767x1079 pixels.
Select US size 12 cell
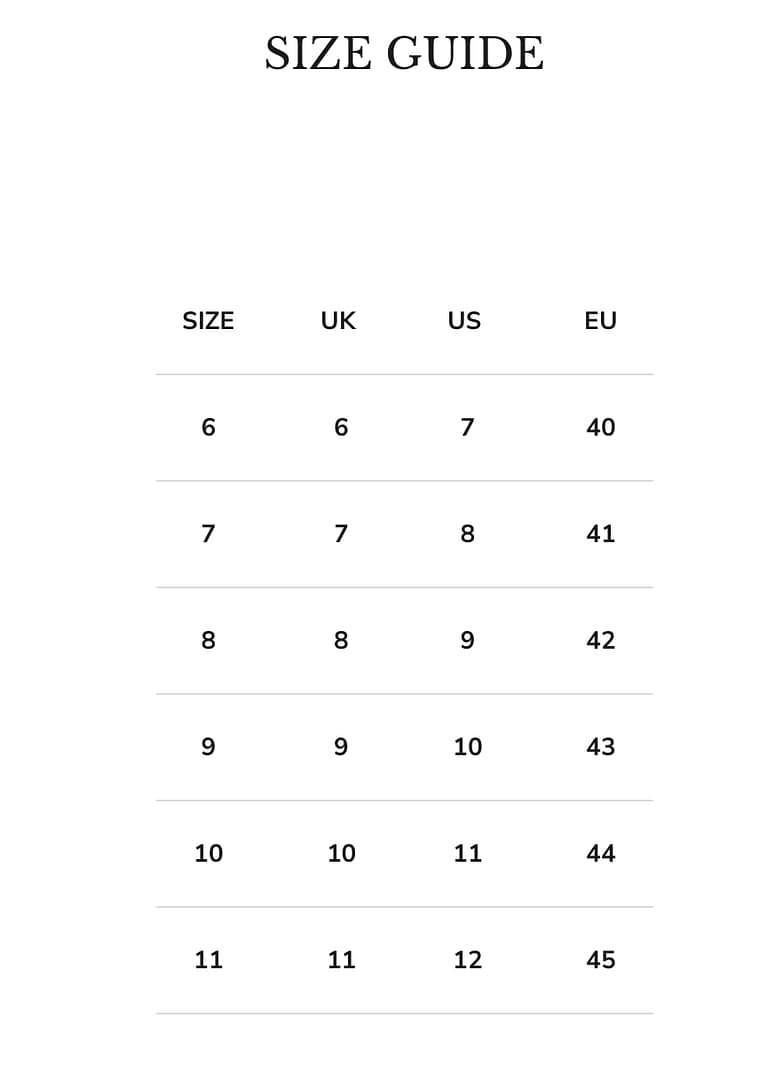click(467, 960)
